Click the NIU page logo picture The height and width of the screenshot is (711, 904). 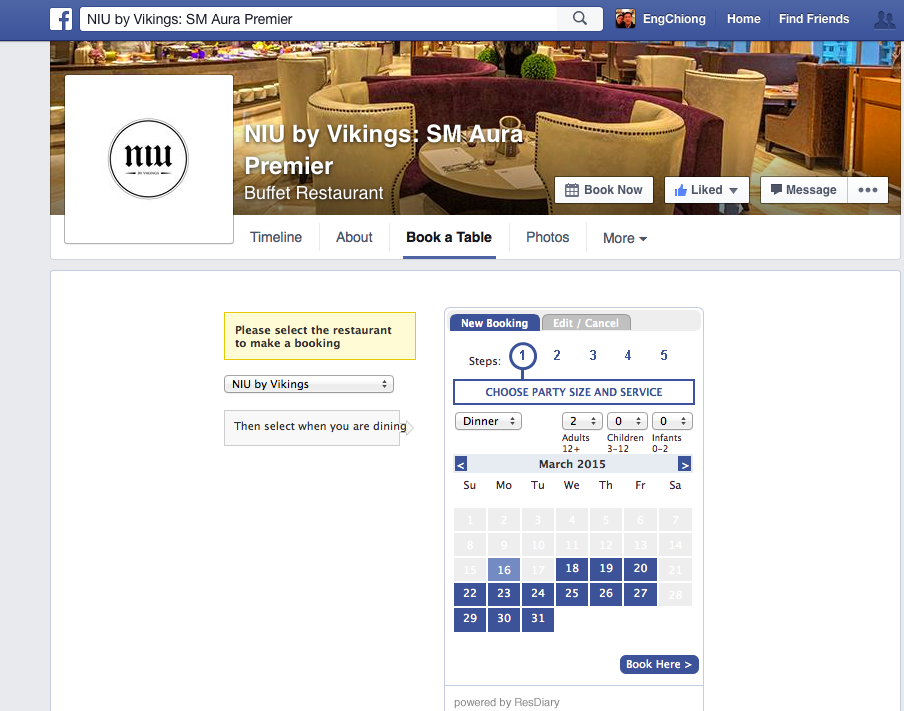point(149,159)
